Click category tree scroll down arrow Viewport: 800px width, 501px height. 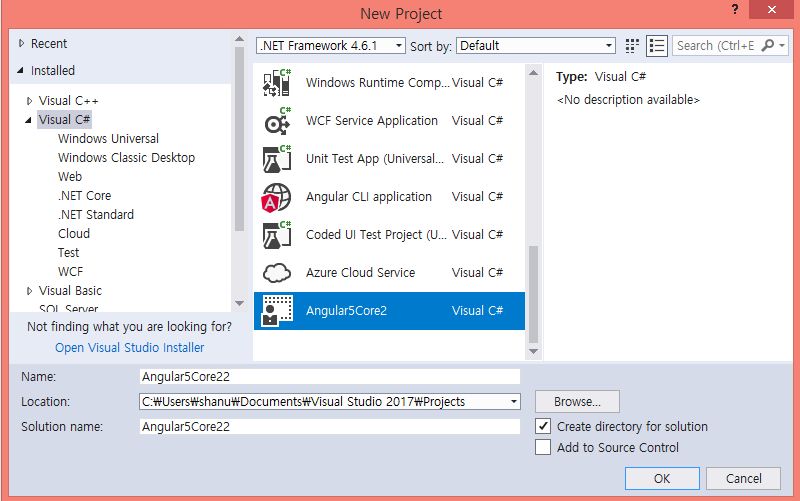(239, 303)
